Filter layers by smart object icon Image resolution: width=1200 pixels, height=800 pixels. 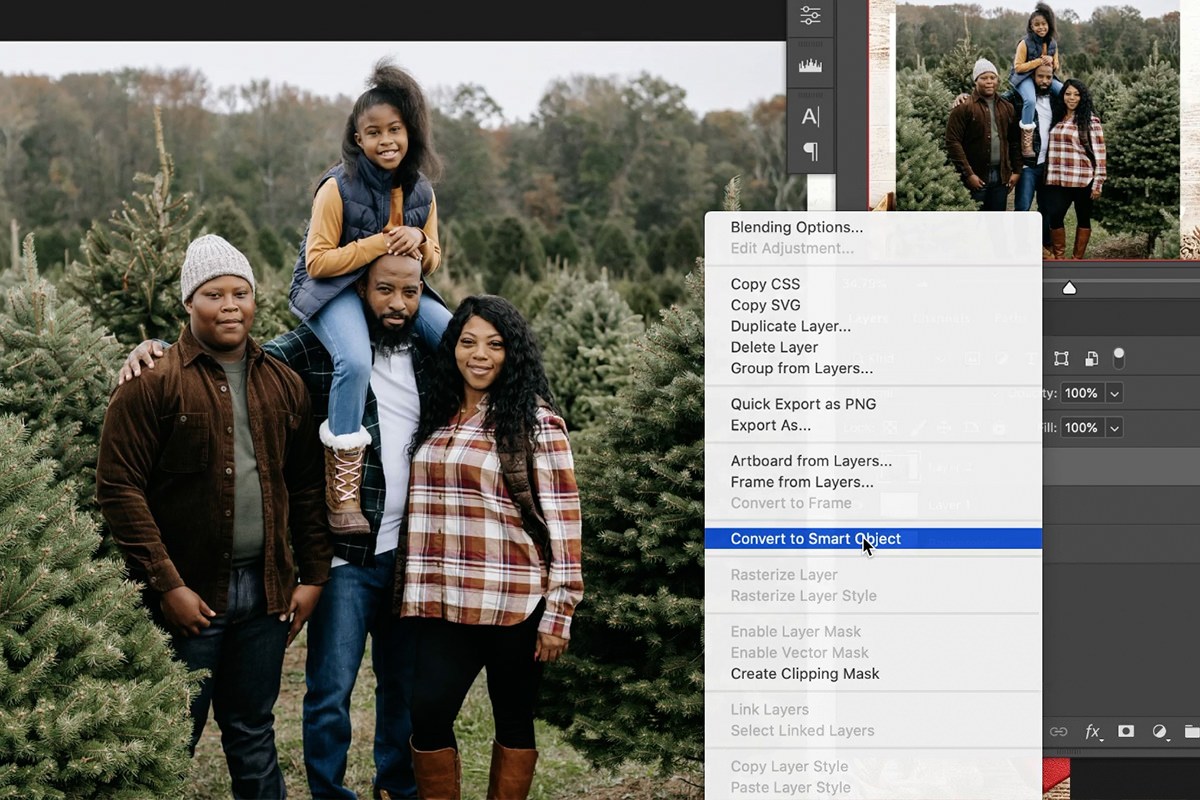[1091, 358]
